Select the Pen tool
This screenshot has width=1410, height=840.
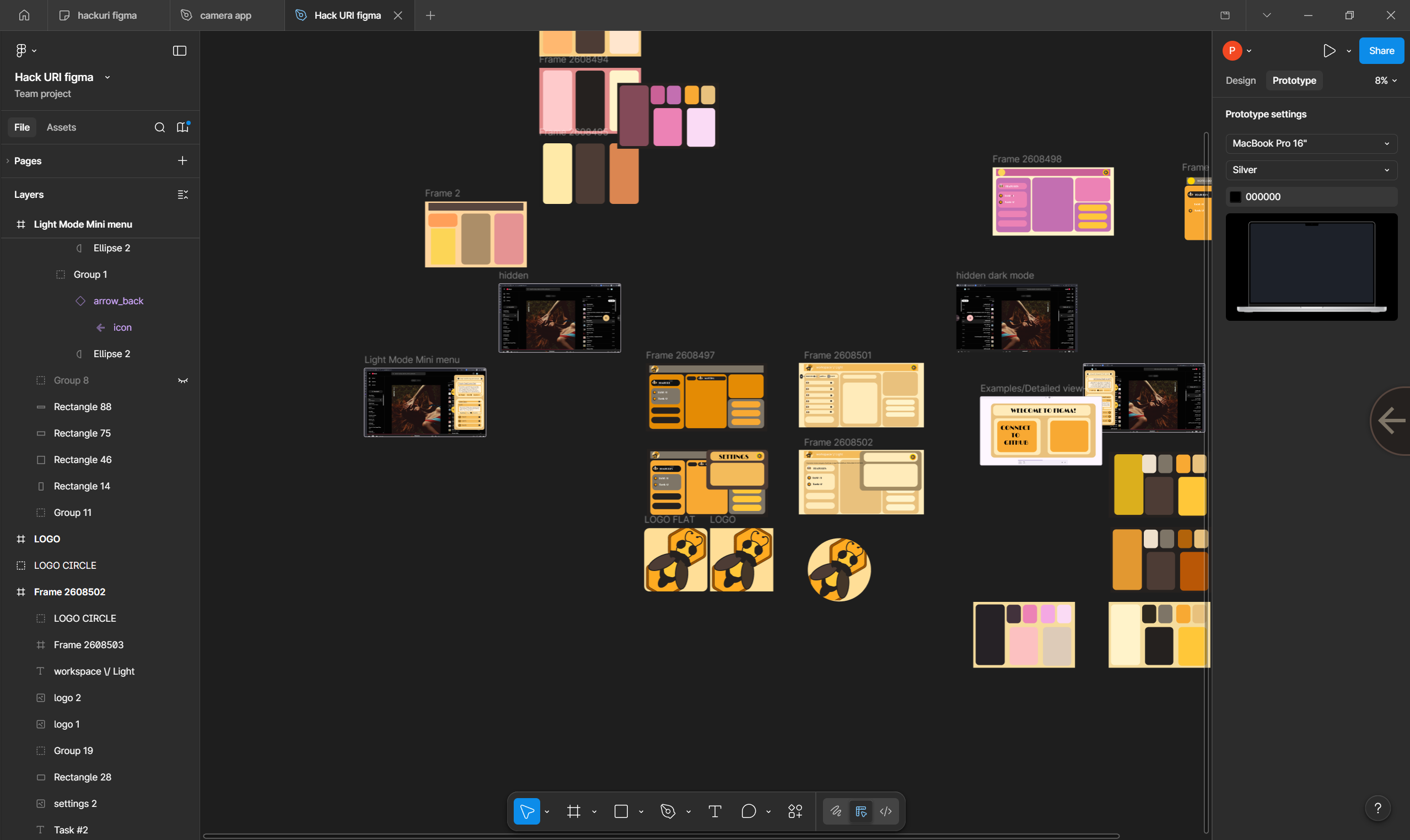668,811
